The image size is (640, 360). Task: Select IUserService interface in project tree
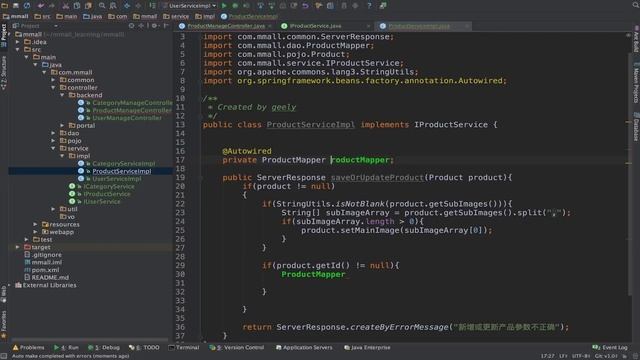[x=102, y=202]
